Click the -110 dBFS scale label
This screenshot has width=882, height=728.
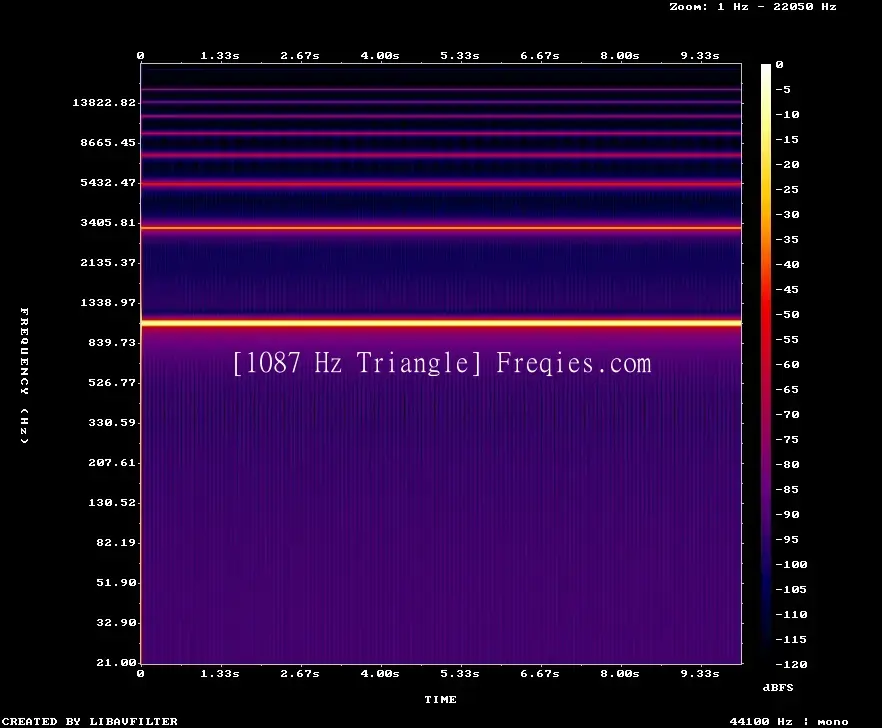[791, 614]
